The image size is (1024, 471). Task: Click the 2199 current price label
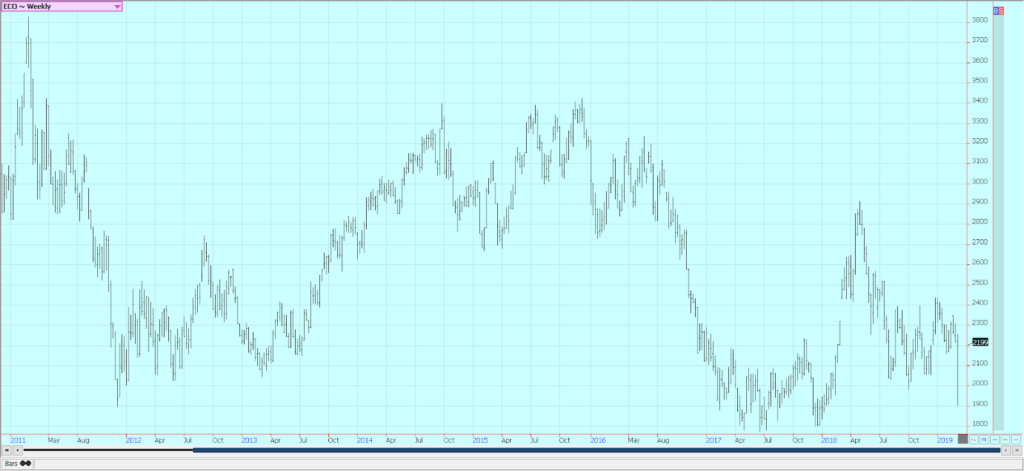(x=980, y=342)
